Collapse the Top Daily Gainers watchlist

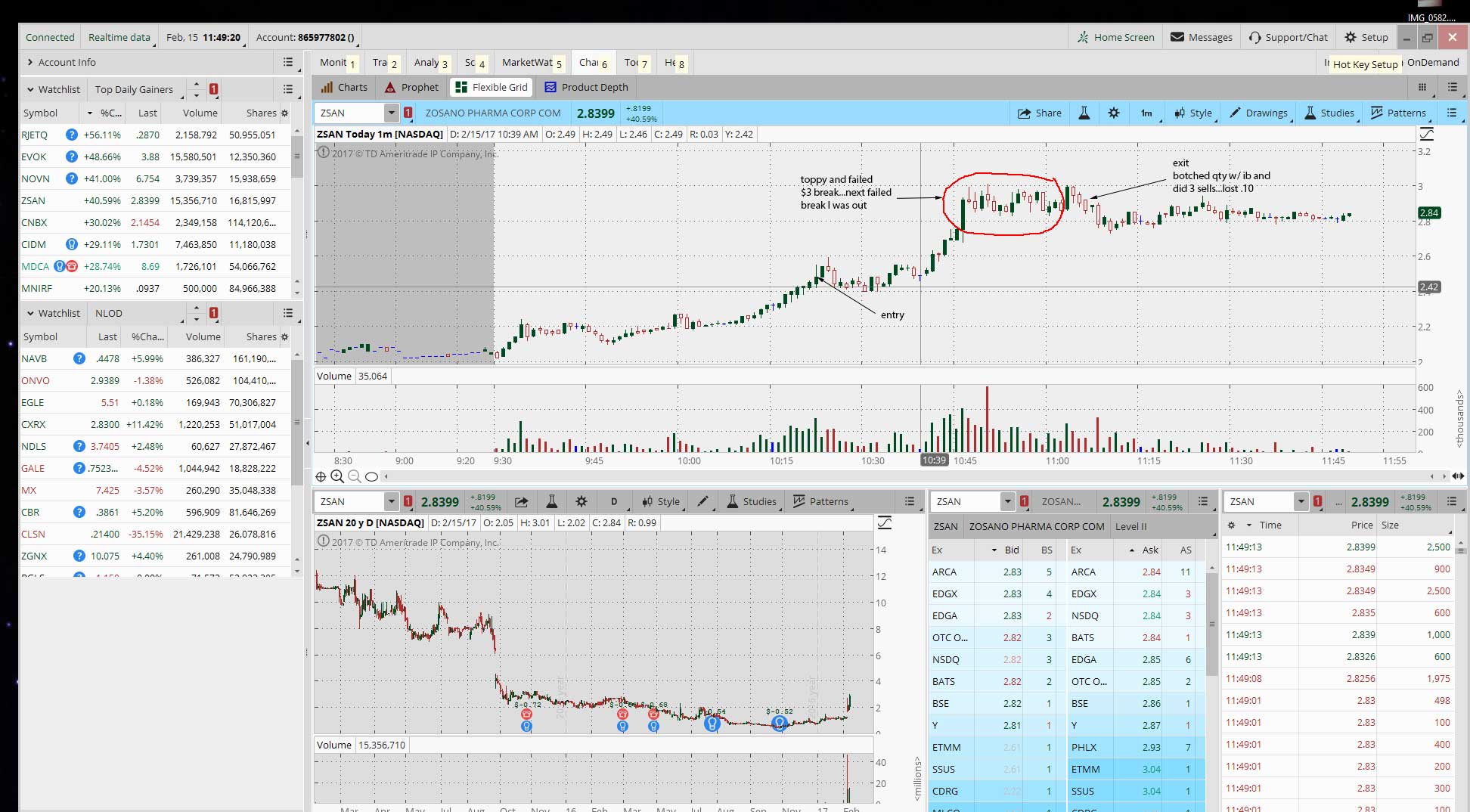click(30, 89)
